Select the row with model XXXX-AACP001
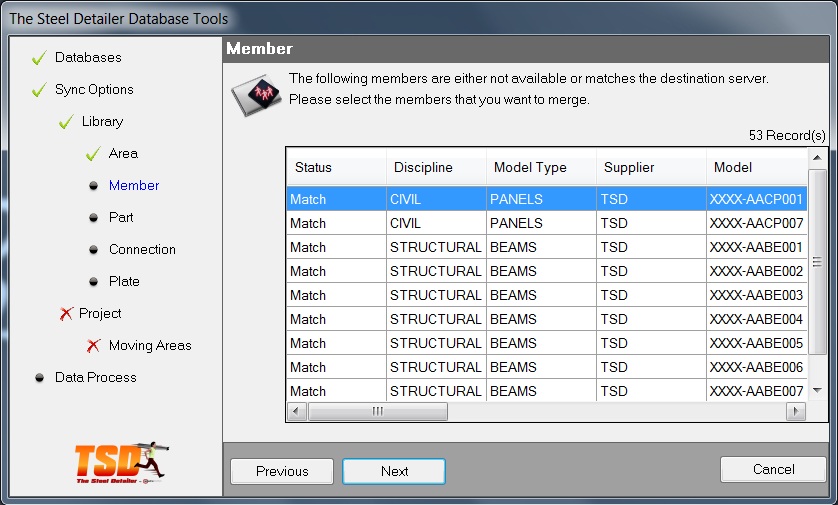 (547, 199)
